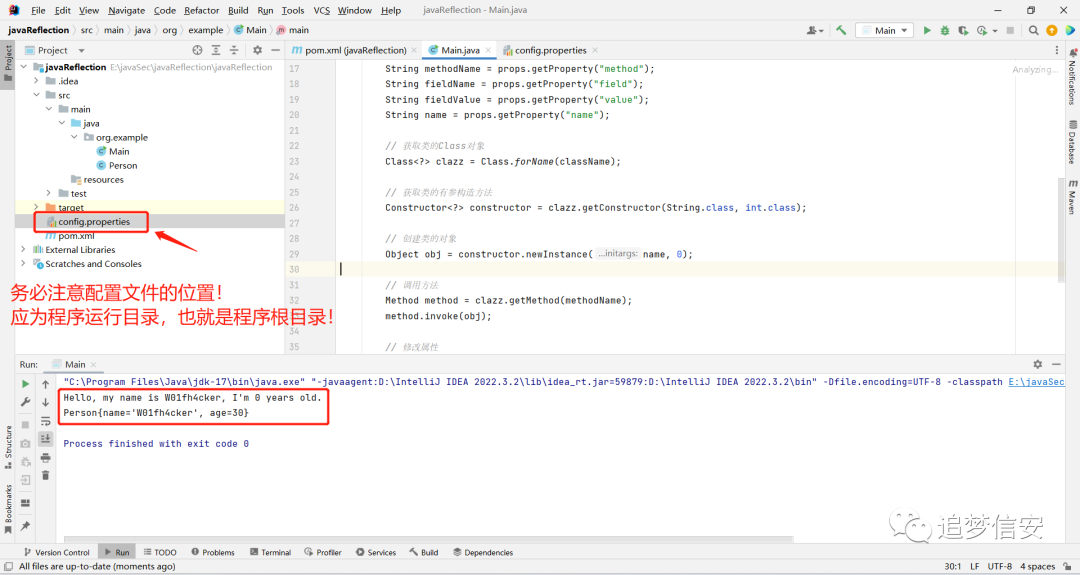
Task: Open Search Everywhere magnifier icon
Action: (x=1033, y=30)
